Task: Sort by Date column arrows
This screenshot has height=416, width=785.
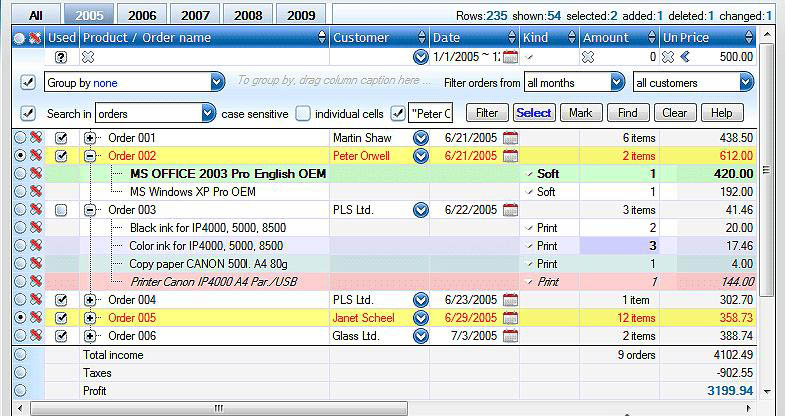Action: point(512,38)
